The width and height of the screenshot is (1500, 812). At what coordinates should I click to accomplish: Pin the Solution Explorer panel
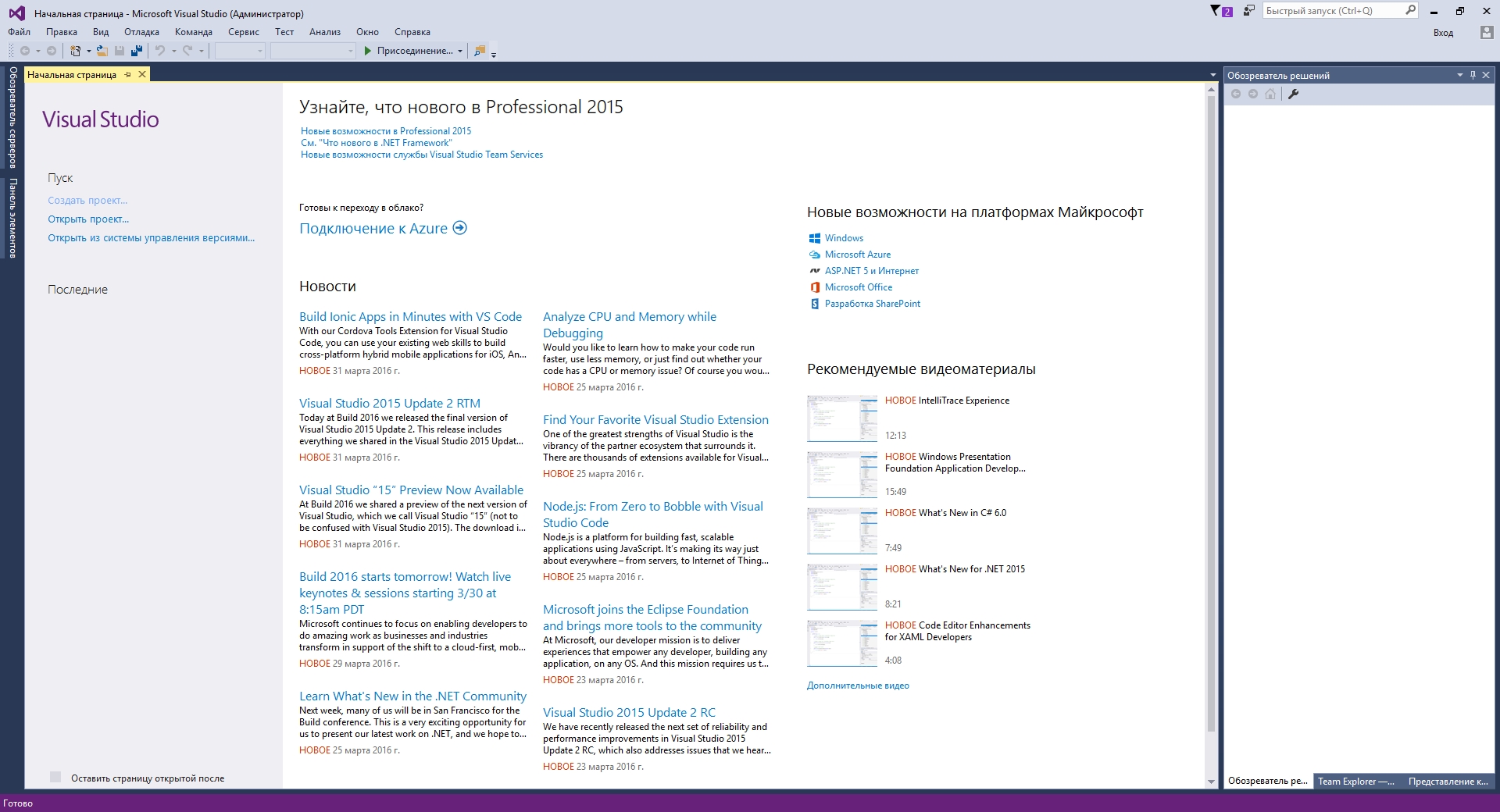pos(1473,75)
